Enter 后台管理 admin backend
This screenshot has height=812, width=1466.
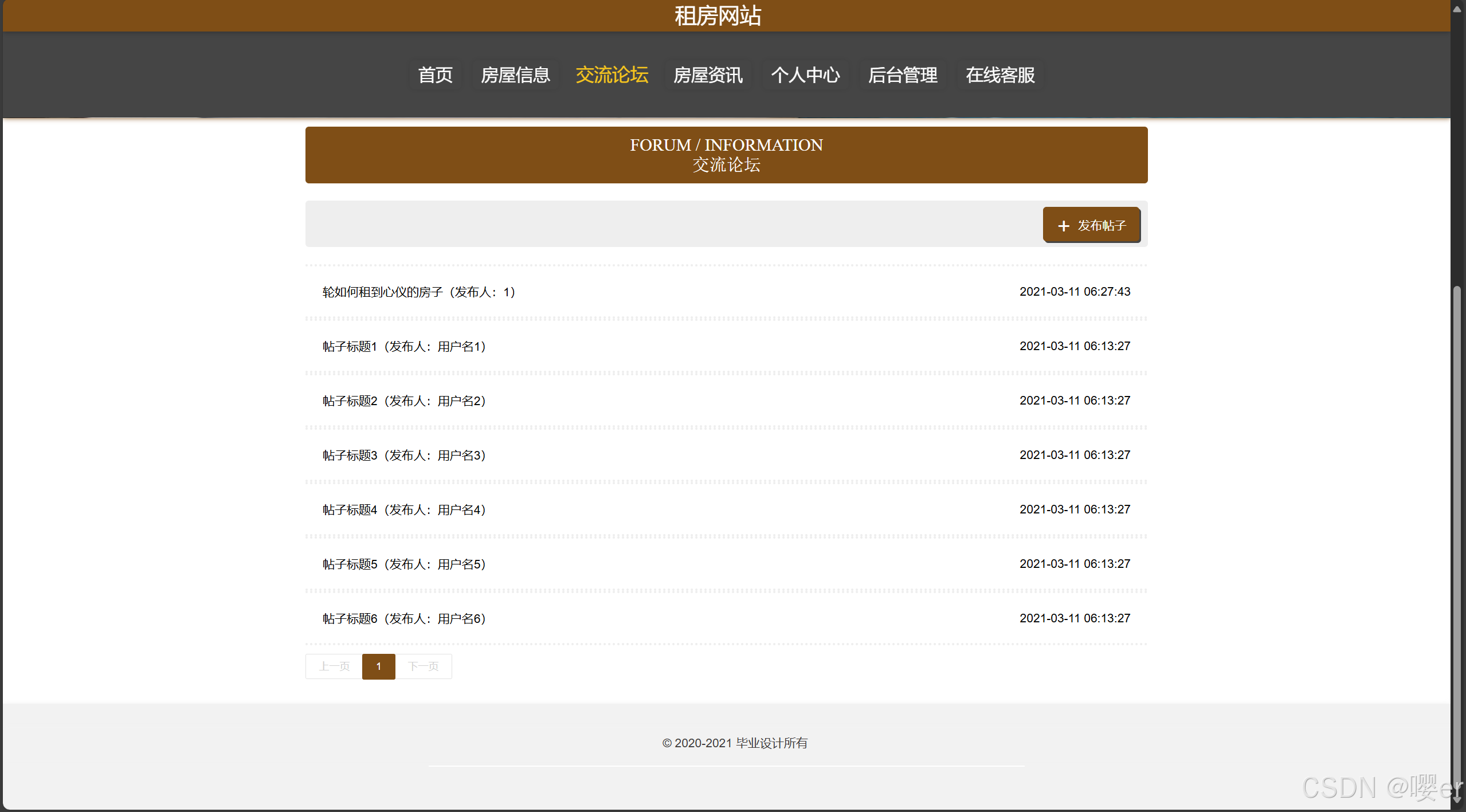902,75
